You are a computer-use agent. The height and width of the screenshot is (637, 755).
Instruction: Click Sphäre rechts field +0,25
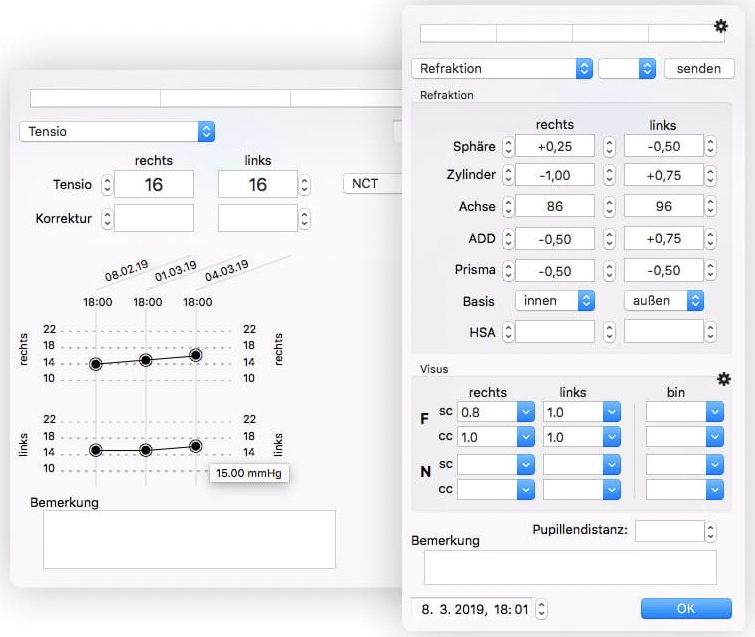[x=555, y=146]
